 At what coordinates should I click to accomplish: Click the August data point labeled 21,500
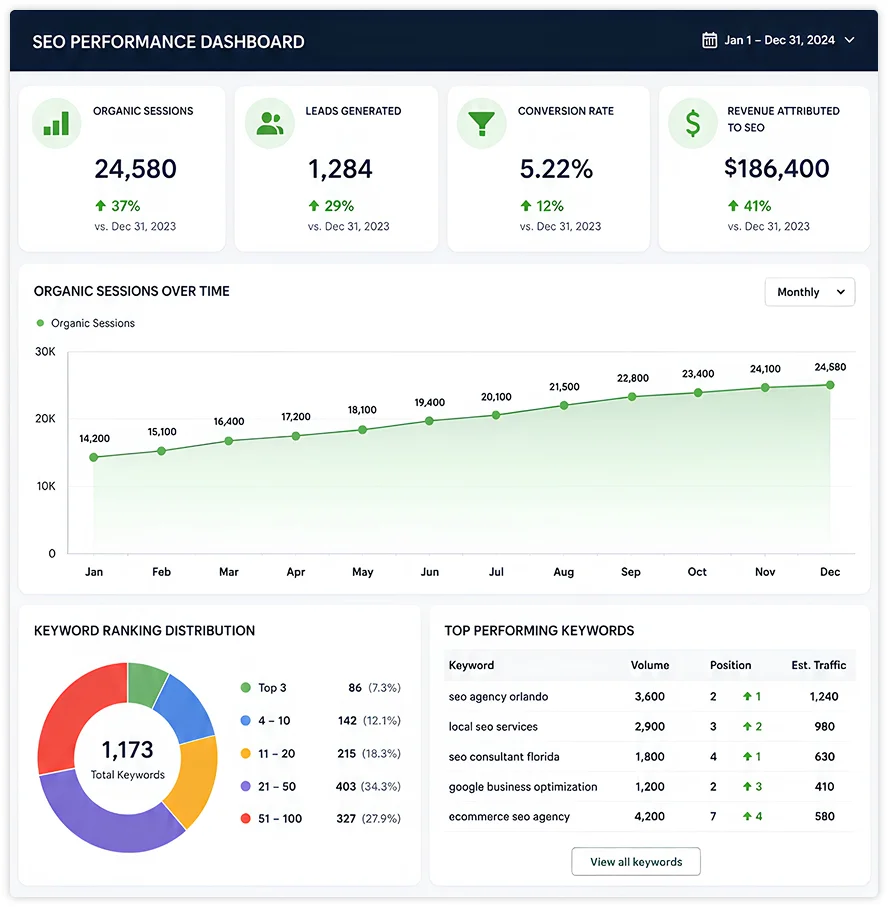click(564, 405)
